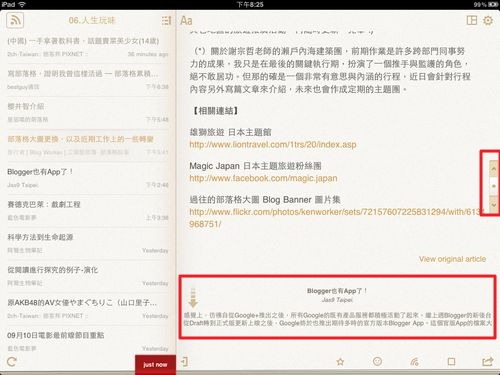Open the facebook.com/magic.japan link
This screenshot has width=500, height=375.
pyautogui.click(x=263, y=178)
